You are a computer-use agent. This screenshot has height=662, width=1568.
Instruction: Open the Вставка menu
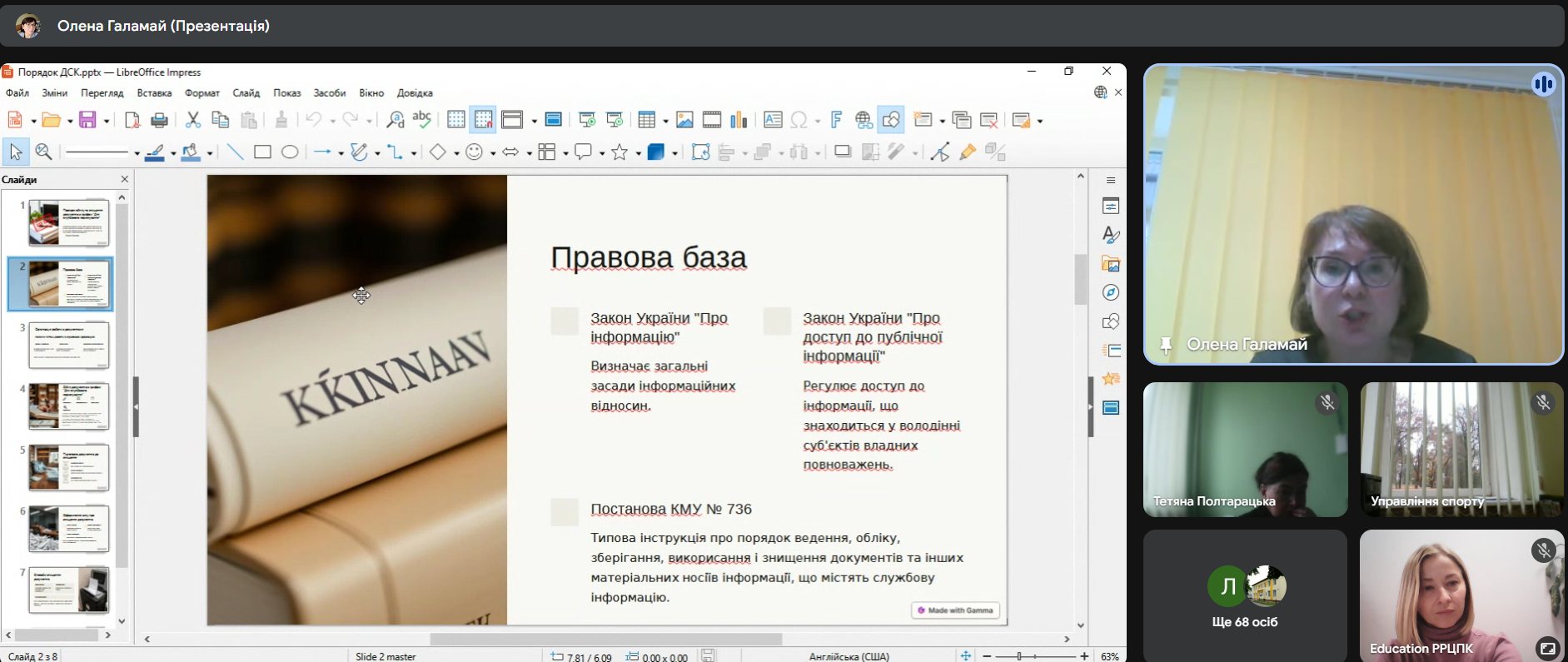tap(154, 93)
